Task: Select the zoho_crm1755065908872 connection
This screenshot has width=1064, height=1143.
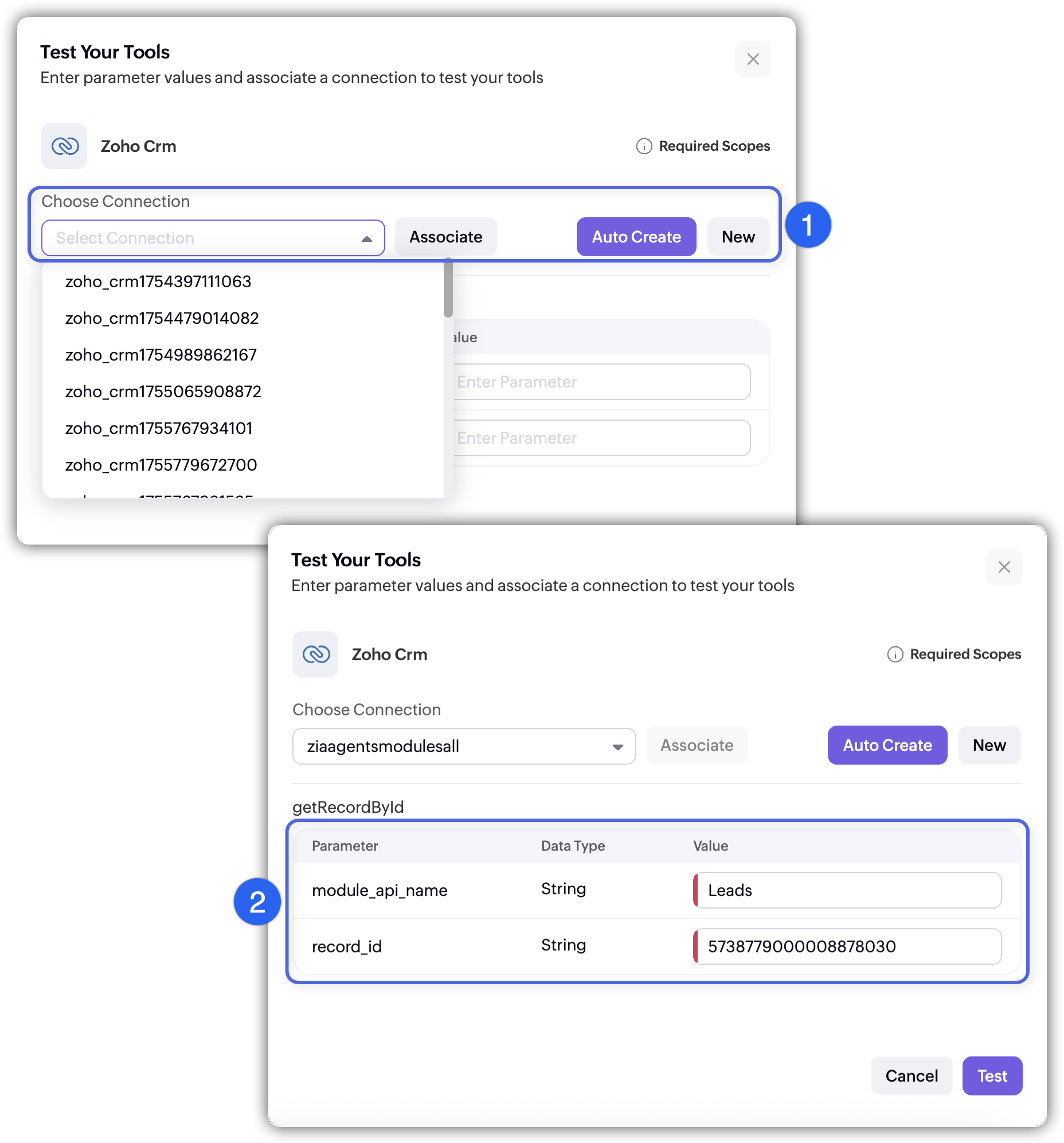Action: (163, 392)
